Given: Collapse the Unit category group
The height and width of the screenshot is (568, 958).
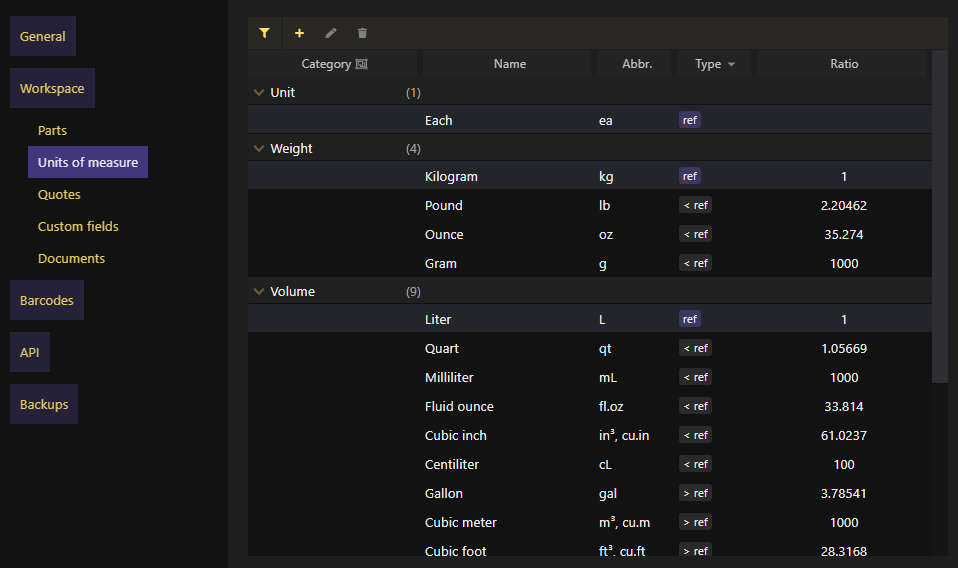Looking at the screenshot, I should (259, 92).
